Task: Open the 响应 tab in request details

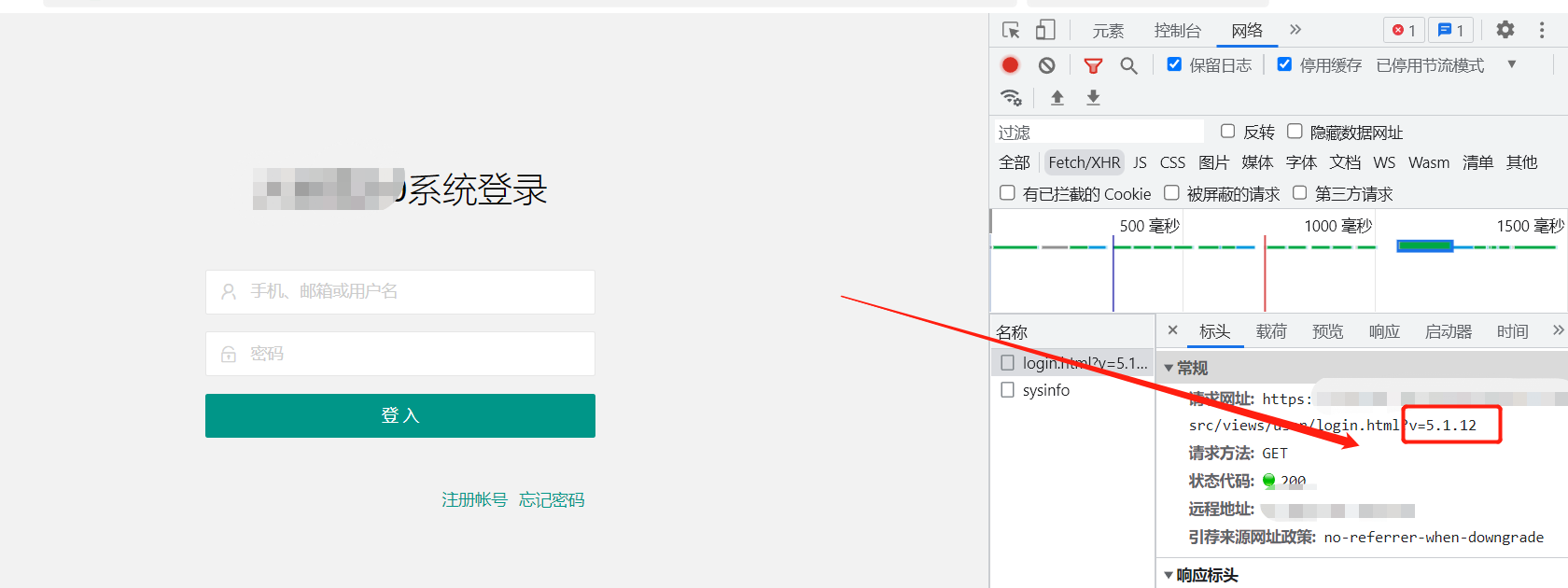Action: point(1383,331)
